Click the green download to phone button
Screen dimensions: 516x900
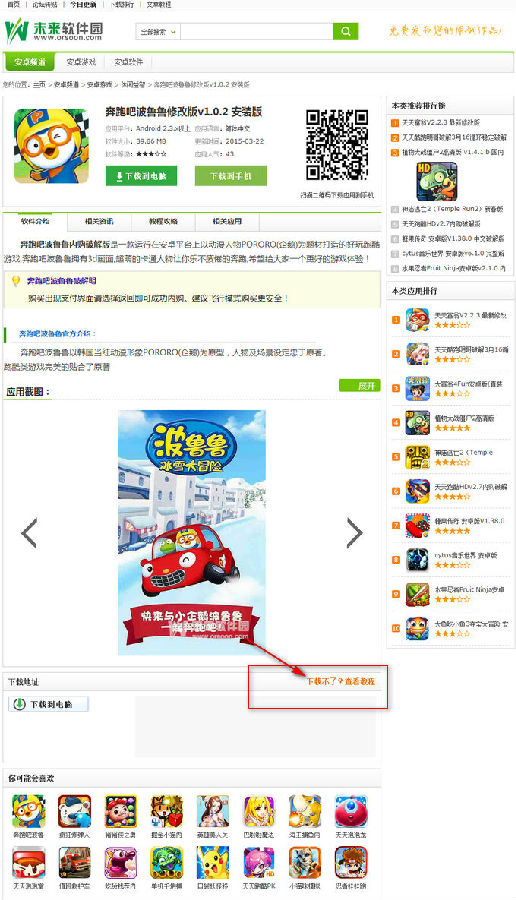[231, 176]
